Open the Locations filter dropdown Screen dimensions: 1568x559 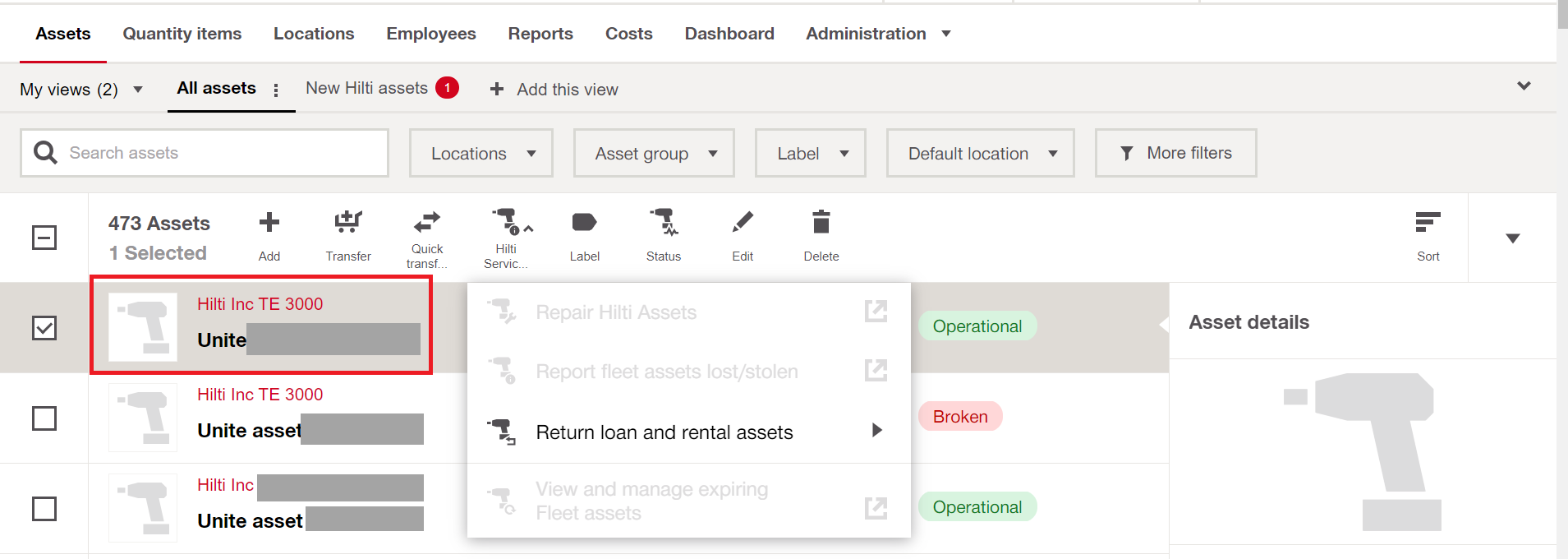(481, 153)
